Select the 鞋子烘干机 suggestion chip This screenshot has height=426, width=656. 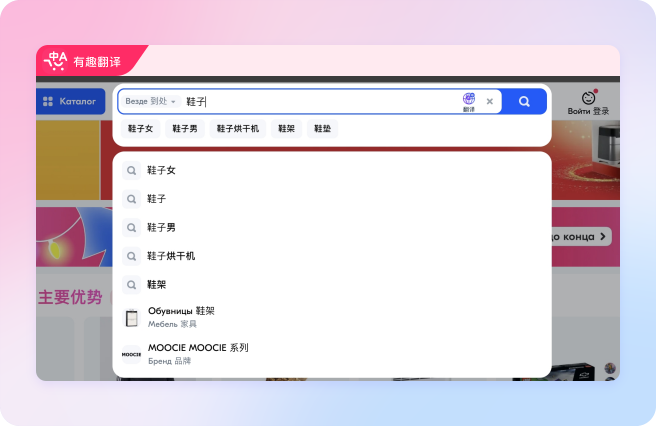click(x=238, y=128)
